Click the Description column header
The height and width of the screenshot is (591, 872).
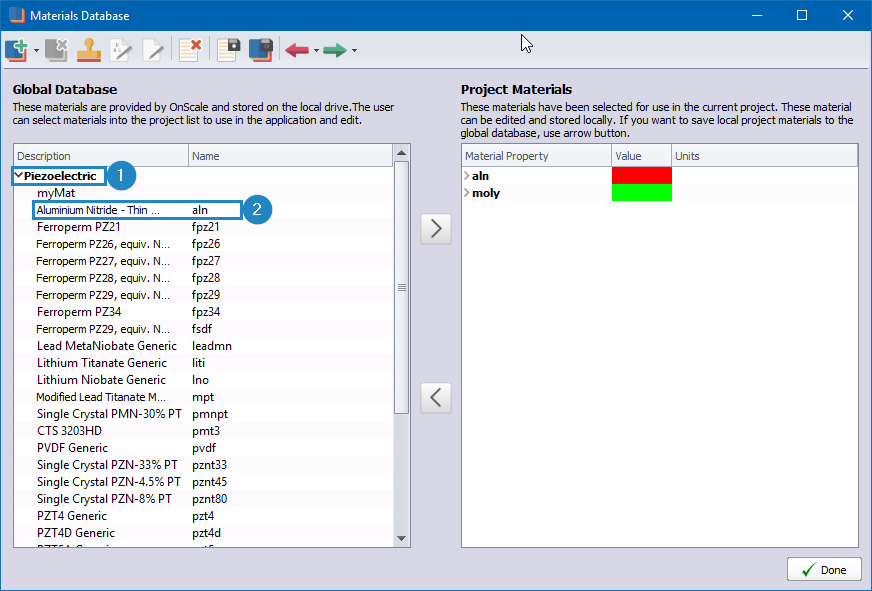pos(101,156)
